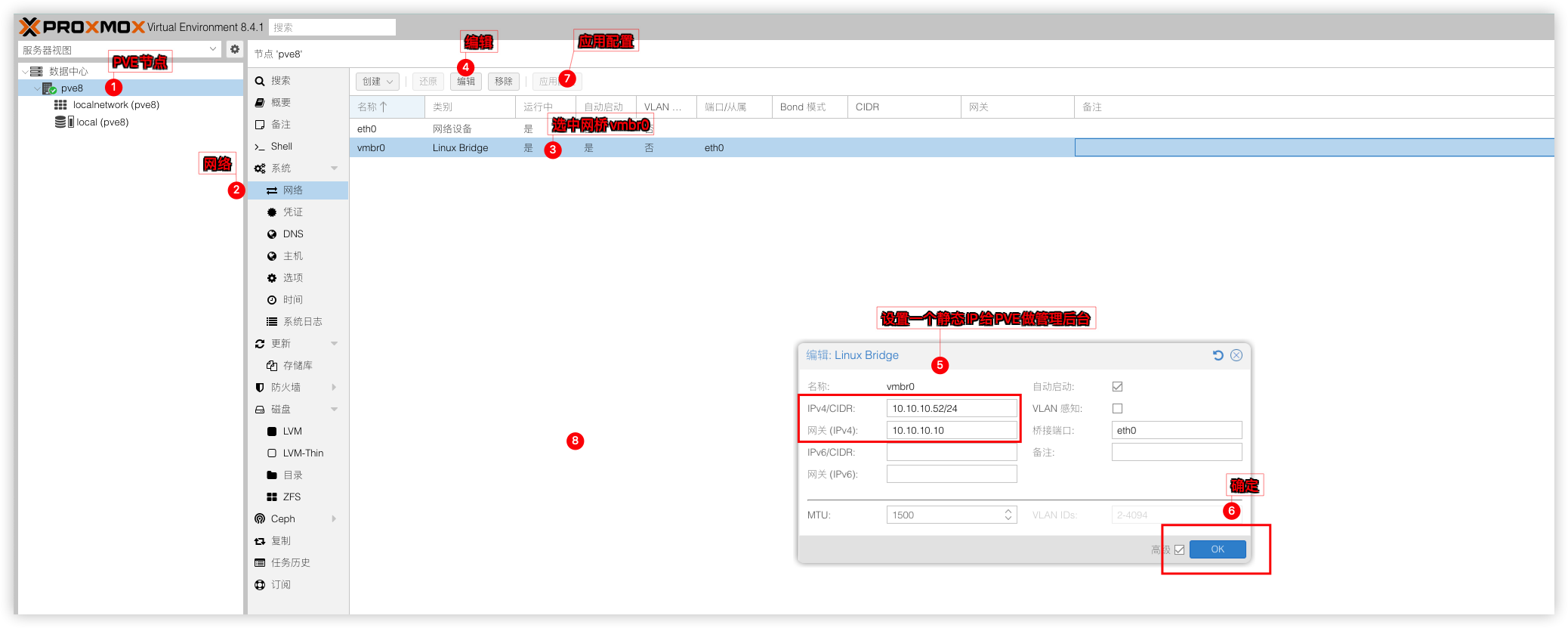
Task: Click the IPv4/CIDR input field
Action: coord(952,409)
